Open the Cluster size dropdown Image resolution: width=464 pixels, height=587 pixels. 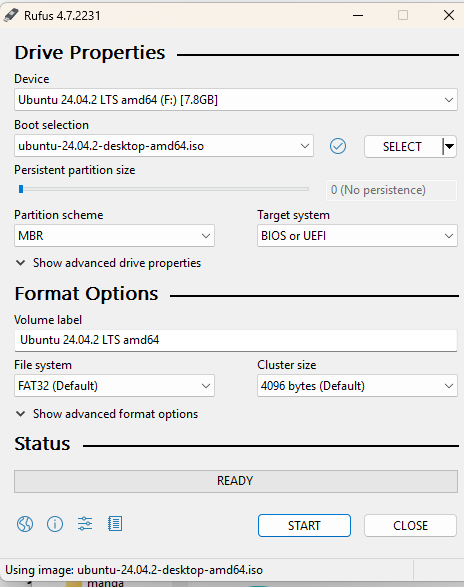tap(357, 386)
